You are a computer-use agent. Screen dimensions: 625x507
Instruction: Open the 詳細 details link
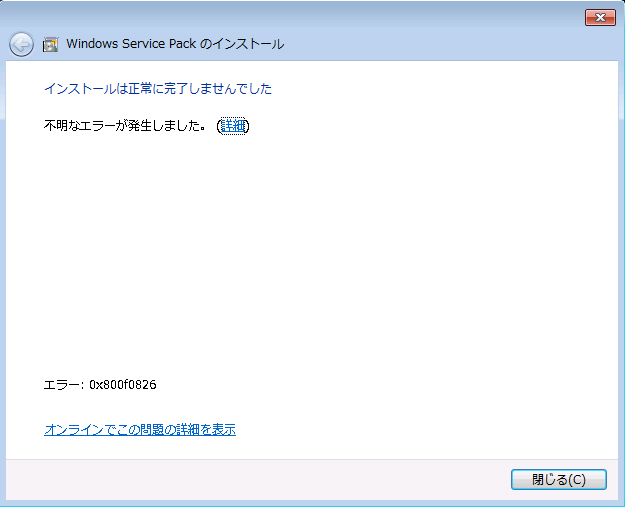[x=233, y=126]
